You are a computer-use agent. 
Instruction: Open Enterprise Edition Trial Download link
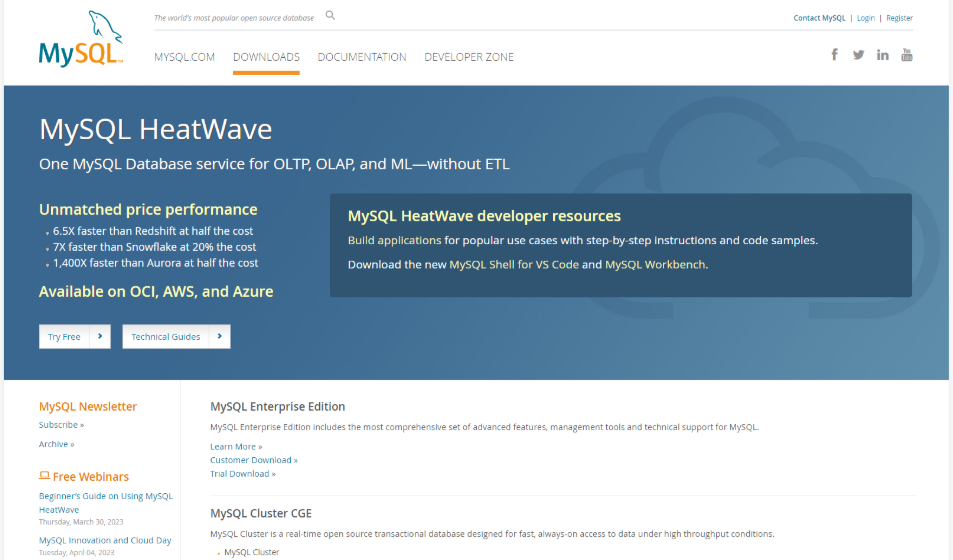pyautogui.click(x=242, y=474)
